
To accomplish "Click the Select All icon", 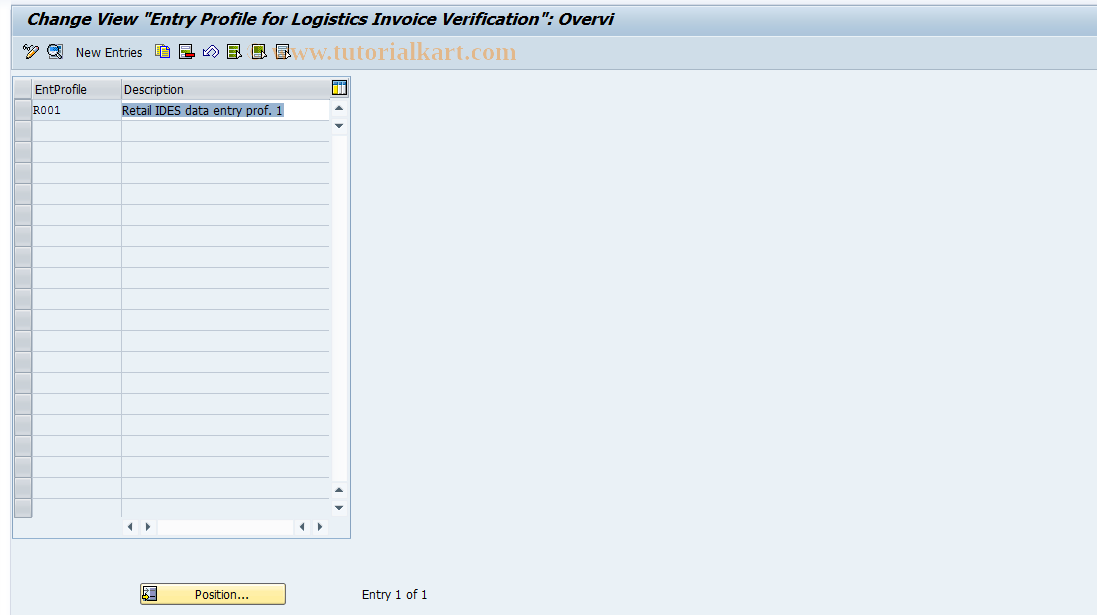I will point(234,52).
